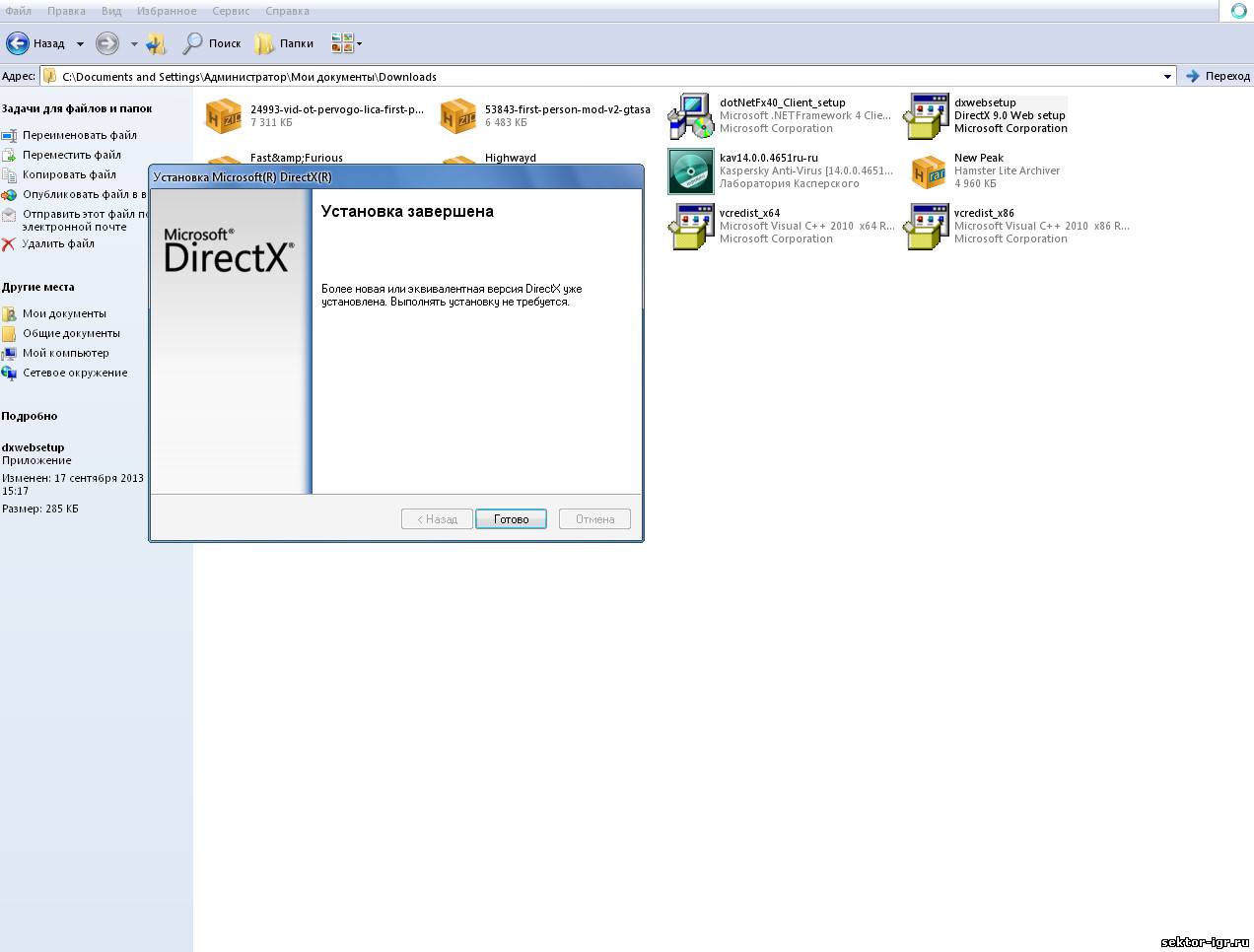Viewport: 1254px width, 952px height.
Task: Click the Копировать файл icon
Action: (9, 174)
